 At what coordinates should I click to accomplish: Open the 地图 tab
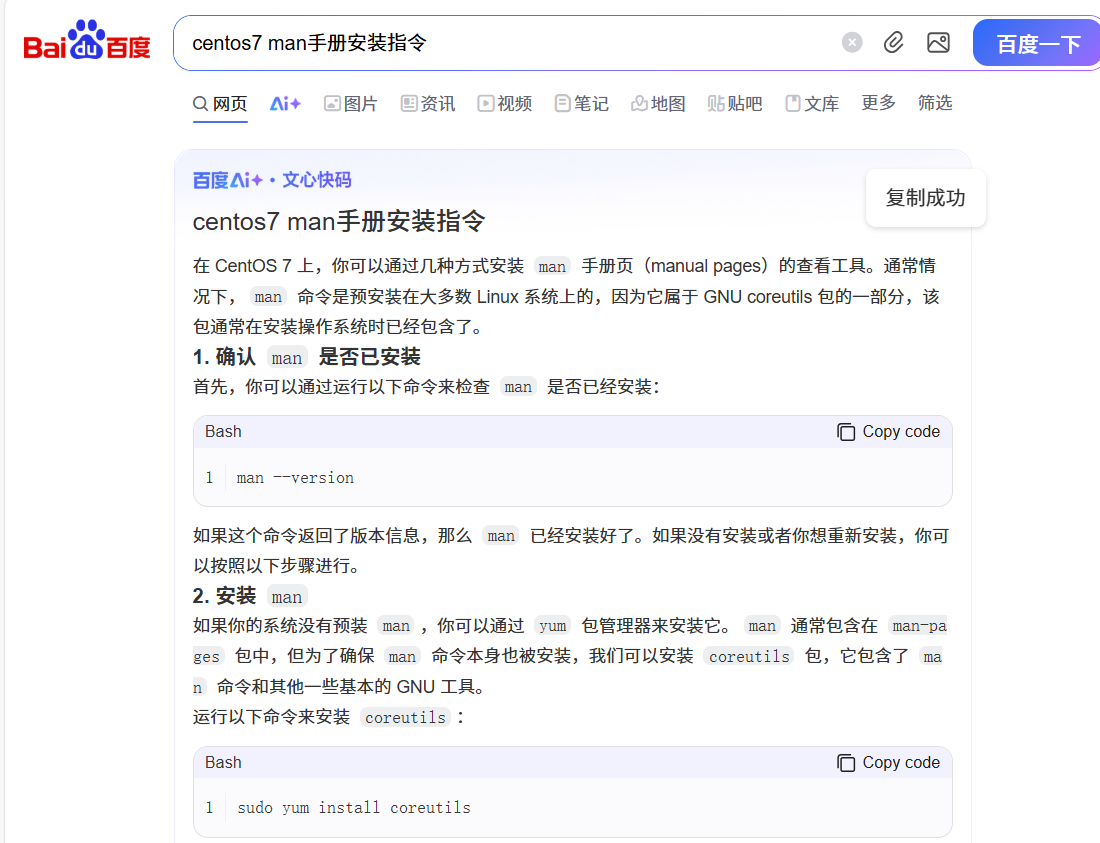click(658, 104)
